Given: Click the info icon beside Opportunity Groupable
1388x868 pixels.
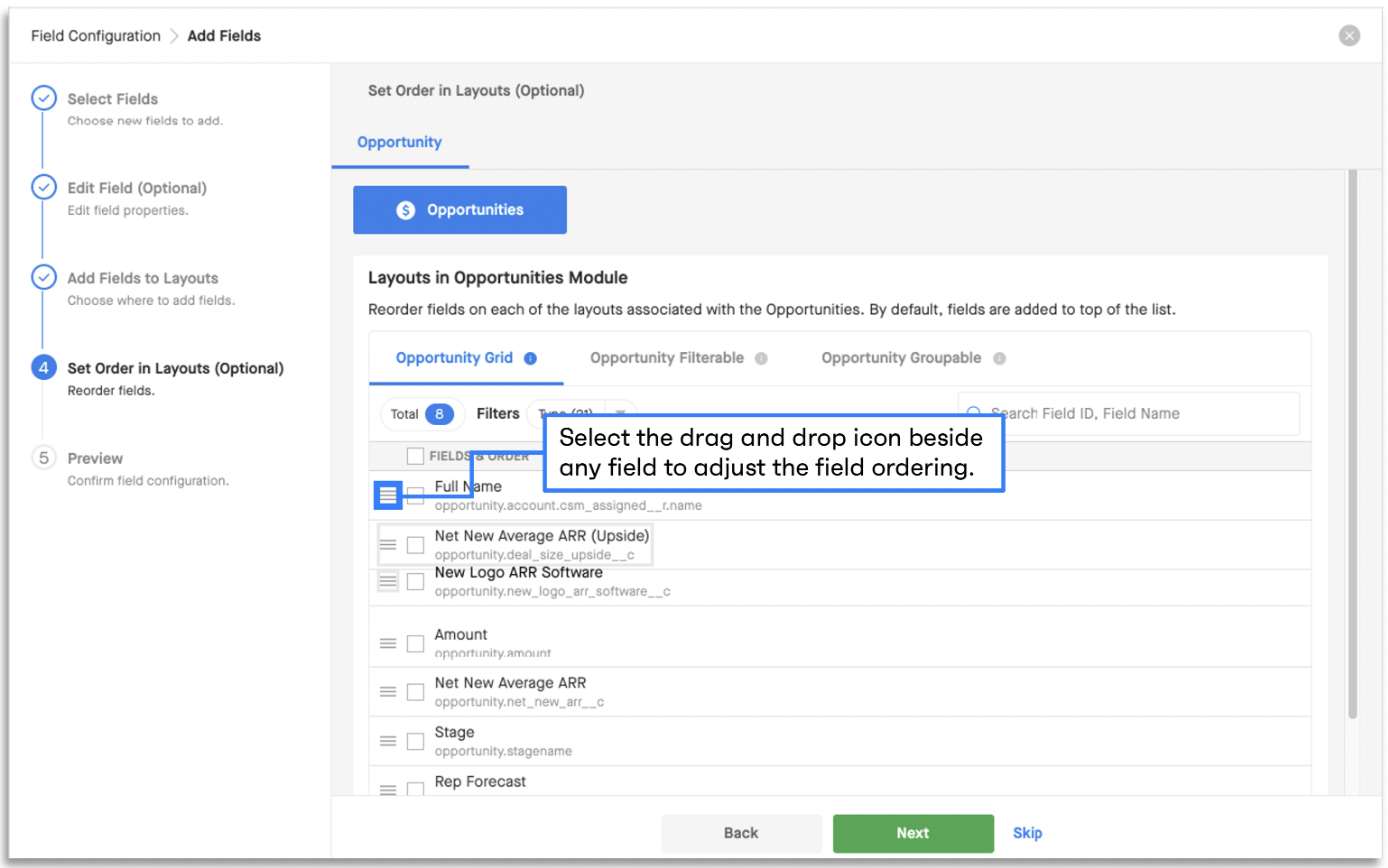Looking at the screenshot, I should coord(999,358).
